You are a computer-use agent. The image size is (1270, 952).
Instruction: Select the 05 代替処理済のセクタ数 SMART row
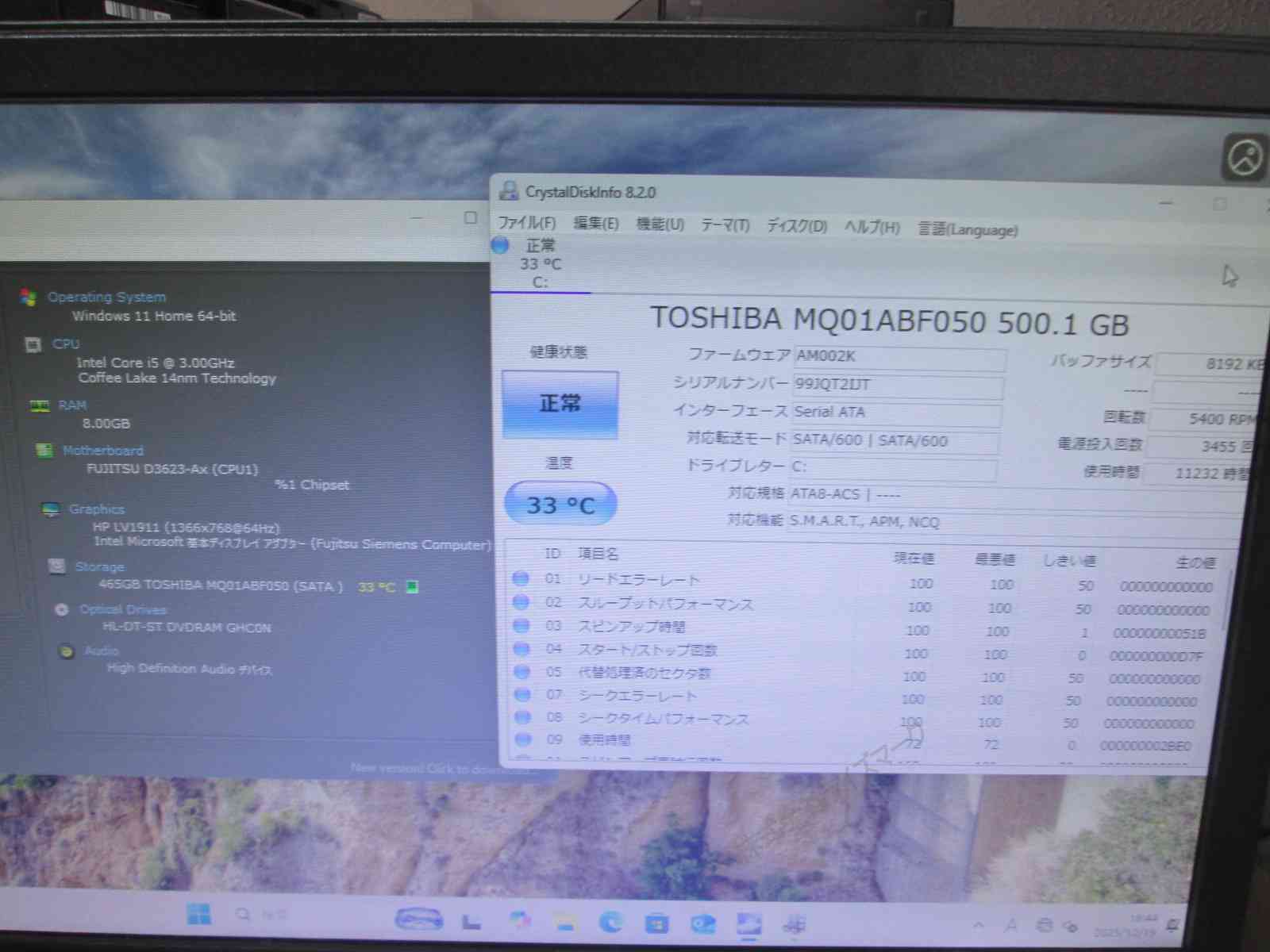click(x=644, y=673)
